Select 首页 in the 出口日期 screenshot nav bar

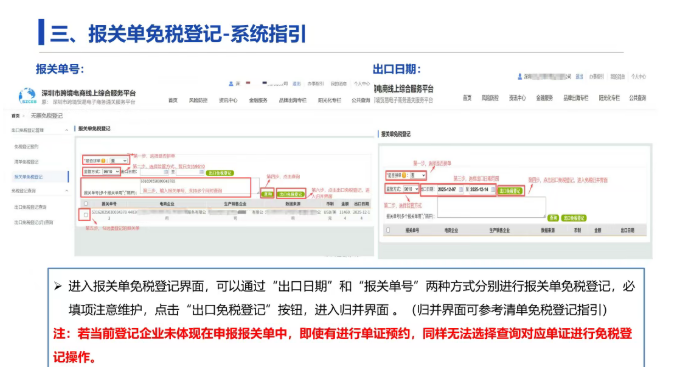click(467, 98)
